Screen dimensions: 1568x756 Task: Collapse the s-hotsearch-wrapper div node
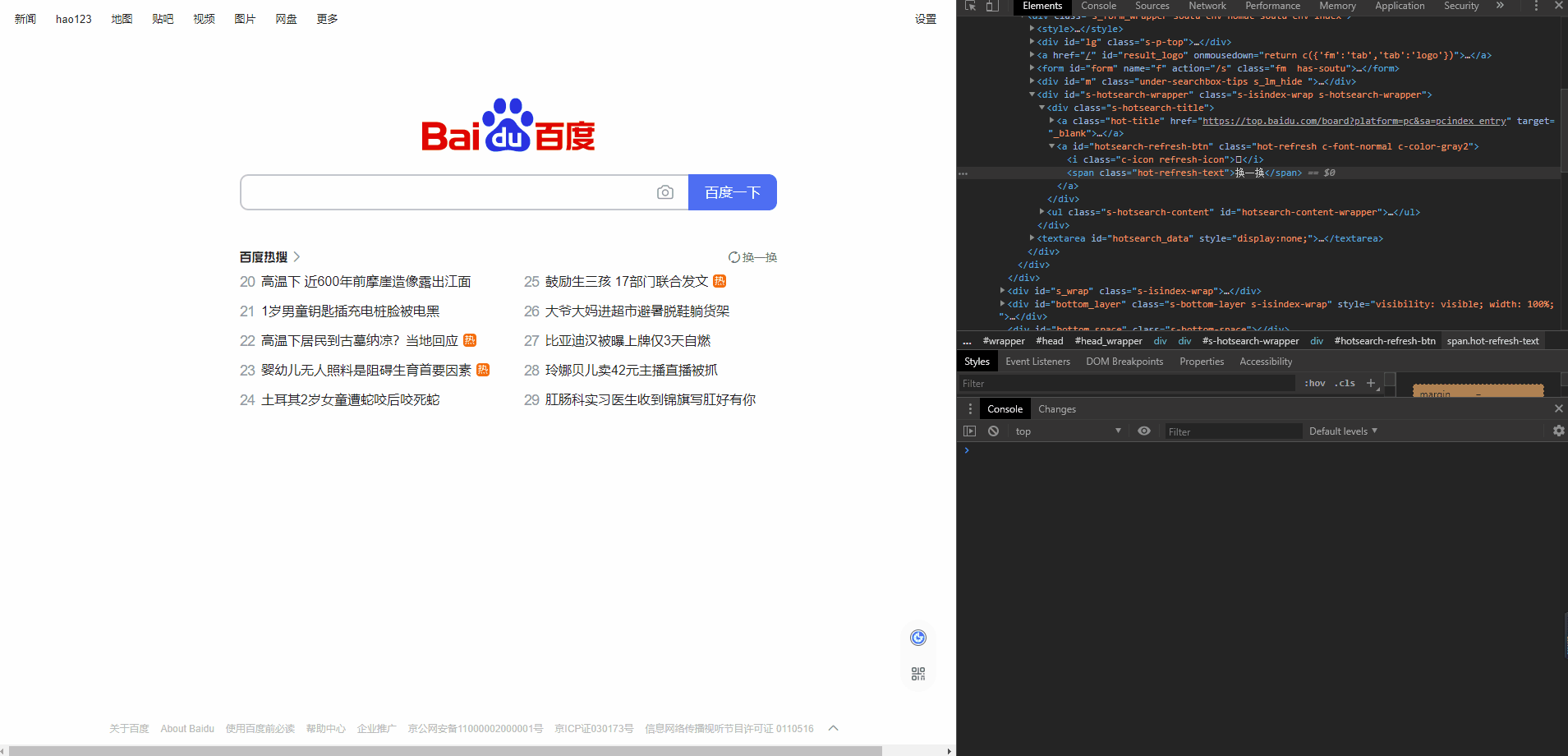pos(1032,94)
